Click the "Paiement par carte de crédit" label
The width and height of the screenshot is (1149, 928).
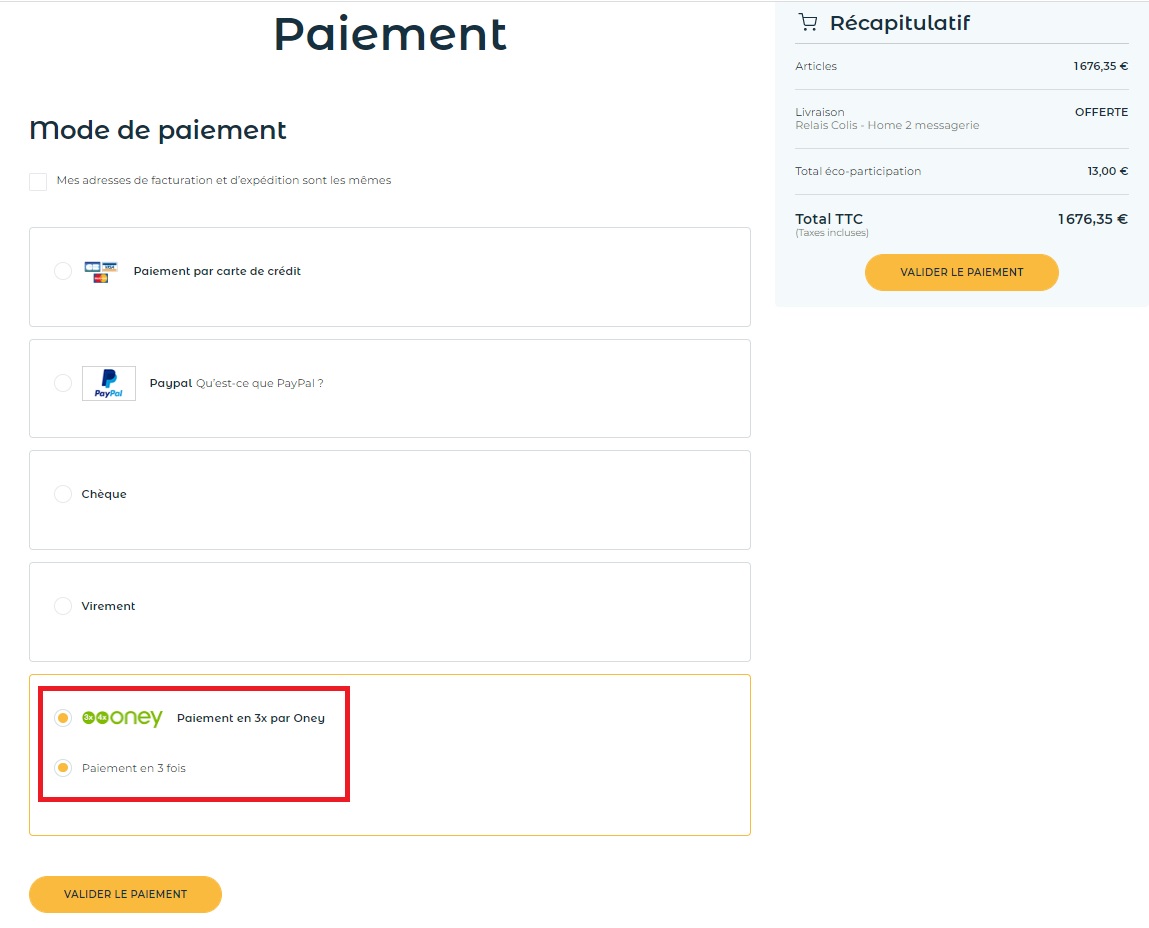(x=217, y=271)
